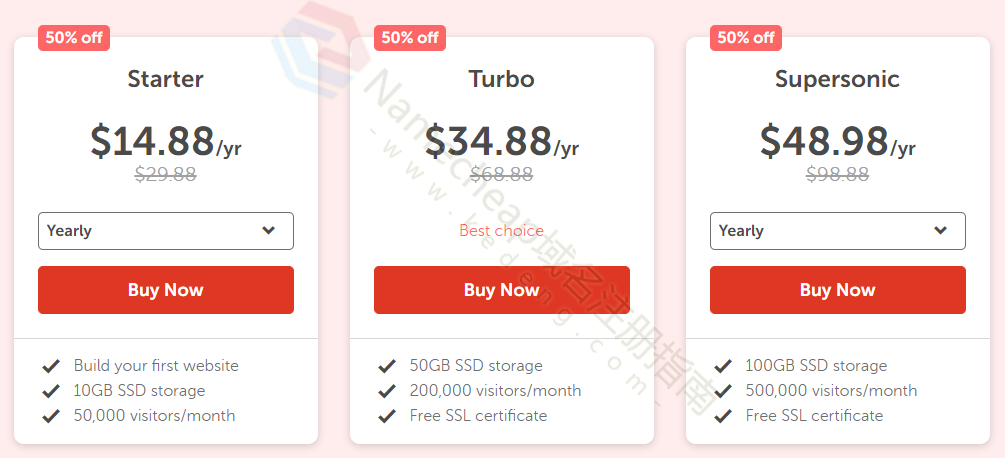
Task: Click the checkmark beside 200,000 visitors/month
Action: (x=387, y=391)
